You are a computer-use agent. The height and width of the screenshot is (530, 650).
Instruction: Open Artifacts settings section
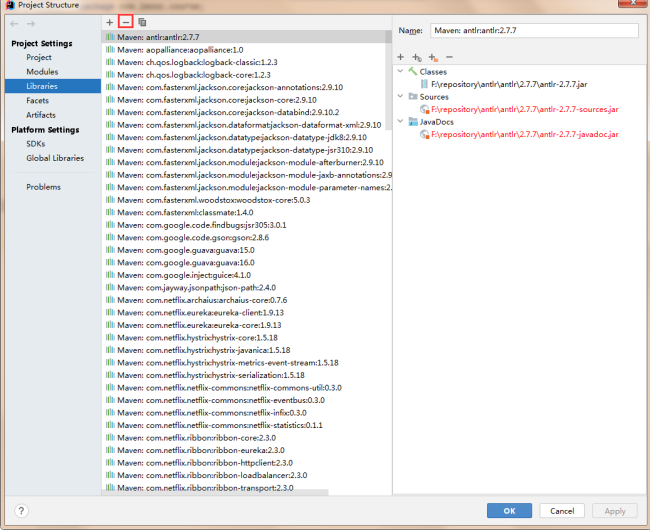41,115
